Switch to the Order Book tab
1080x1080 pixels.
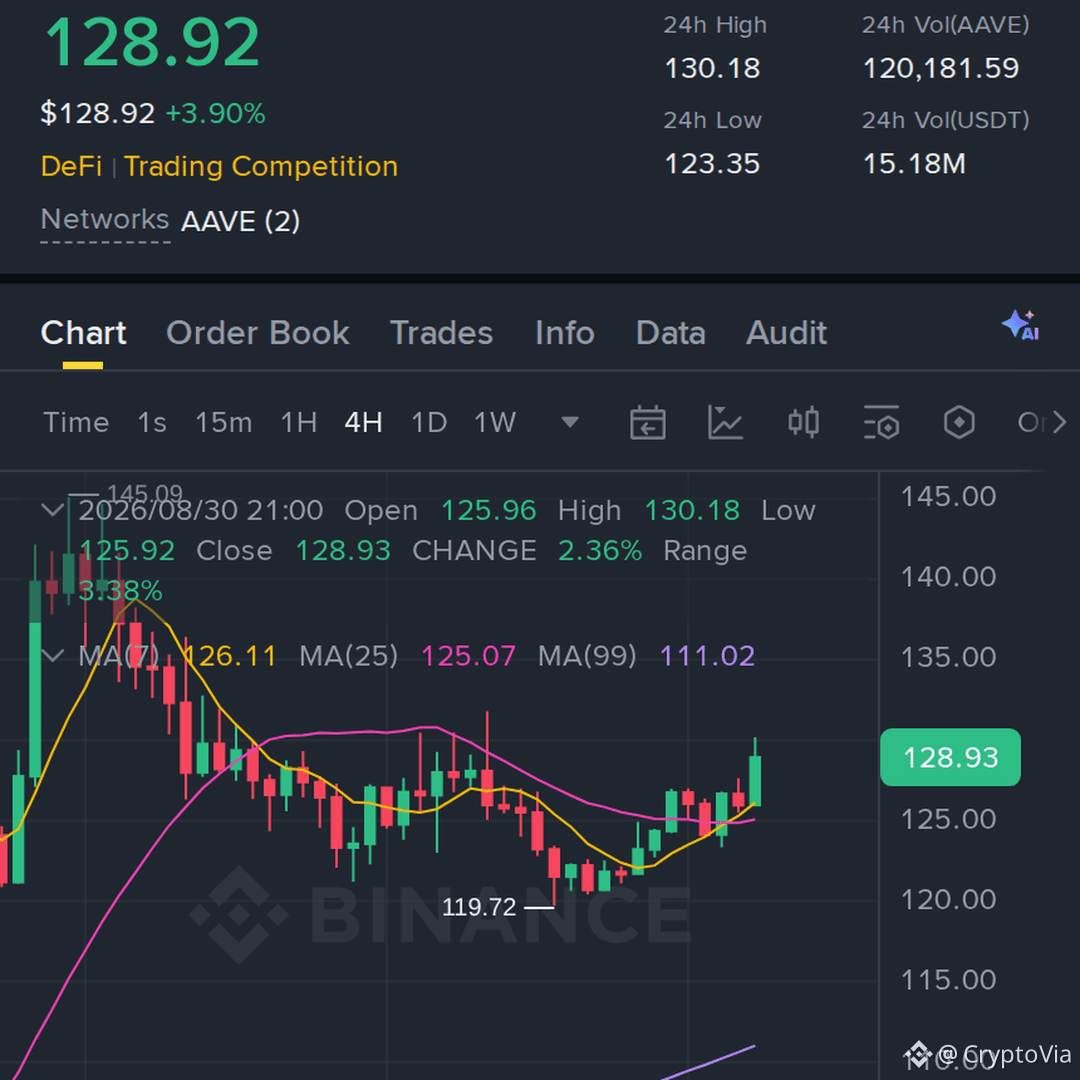click(258, 333)
